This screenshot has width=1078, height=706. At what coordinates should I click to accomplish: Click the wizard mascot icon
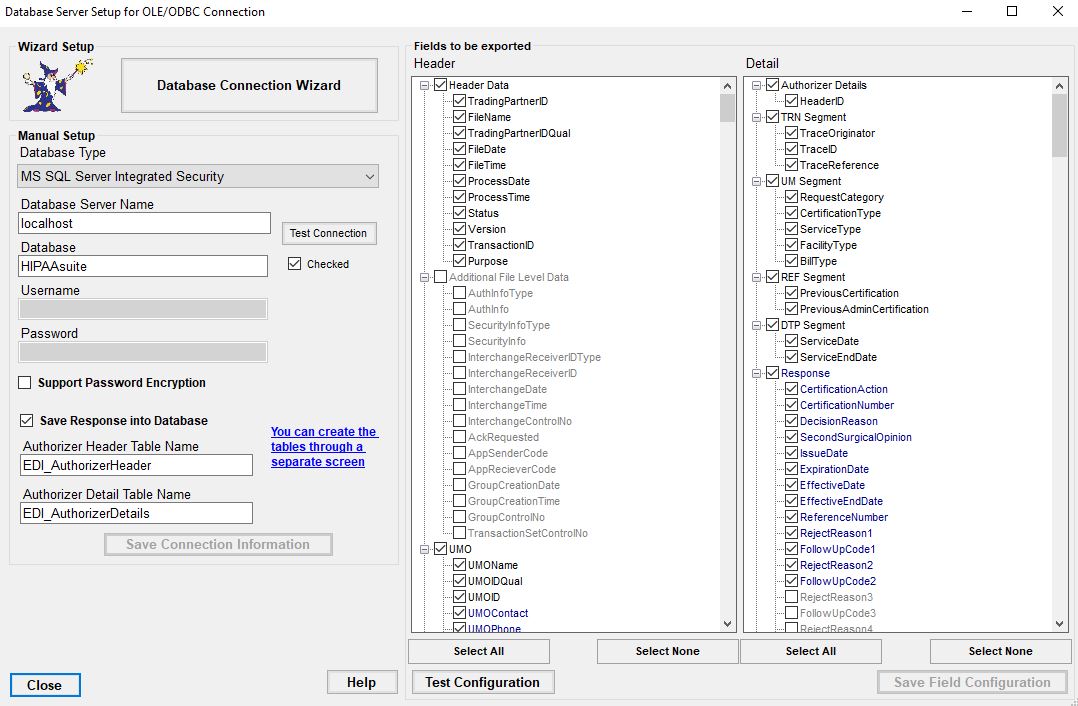[58, 86]
